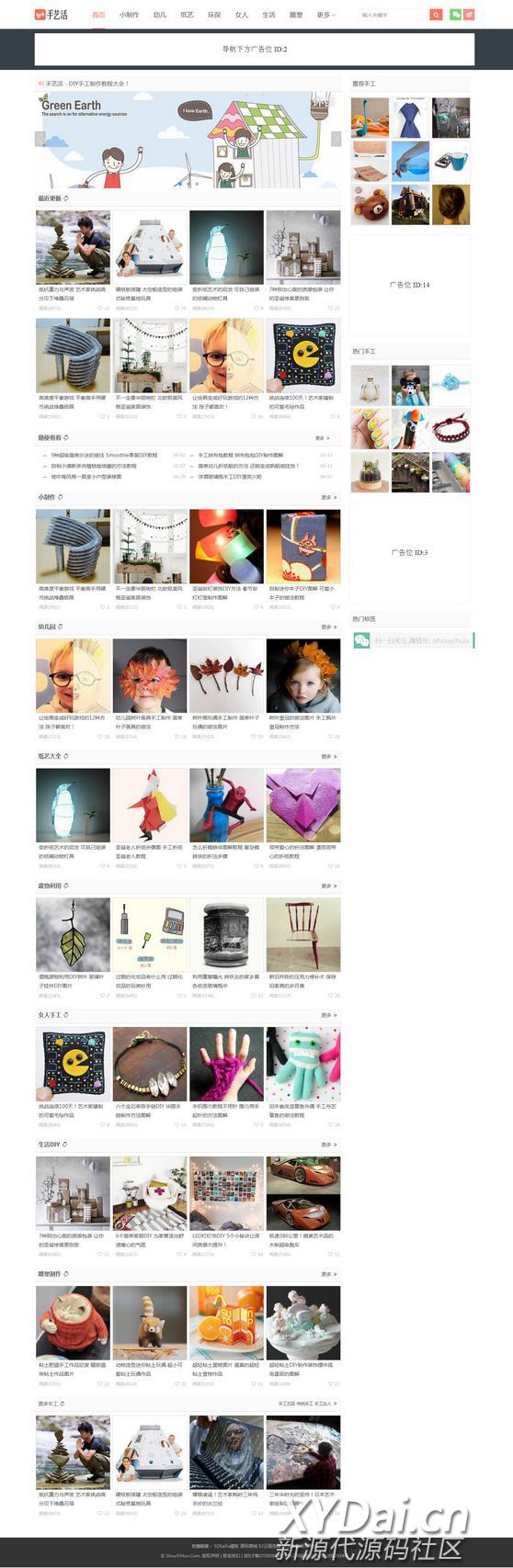The image size is (513, 1568).
Task: Click the green WeChat QR scan icon in the sidebar
Action: 361,640
